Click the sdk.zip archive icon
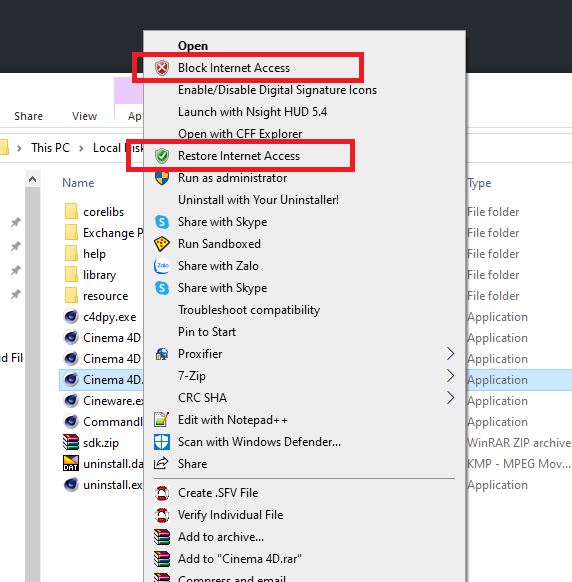Image resolution: width=572 pixels, height=582 pixels. pos(71,442)
